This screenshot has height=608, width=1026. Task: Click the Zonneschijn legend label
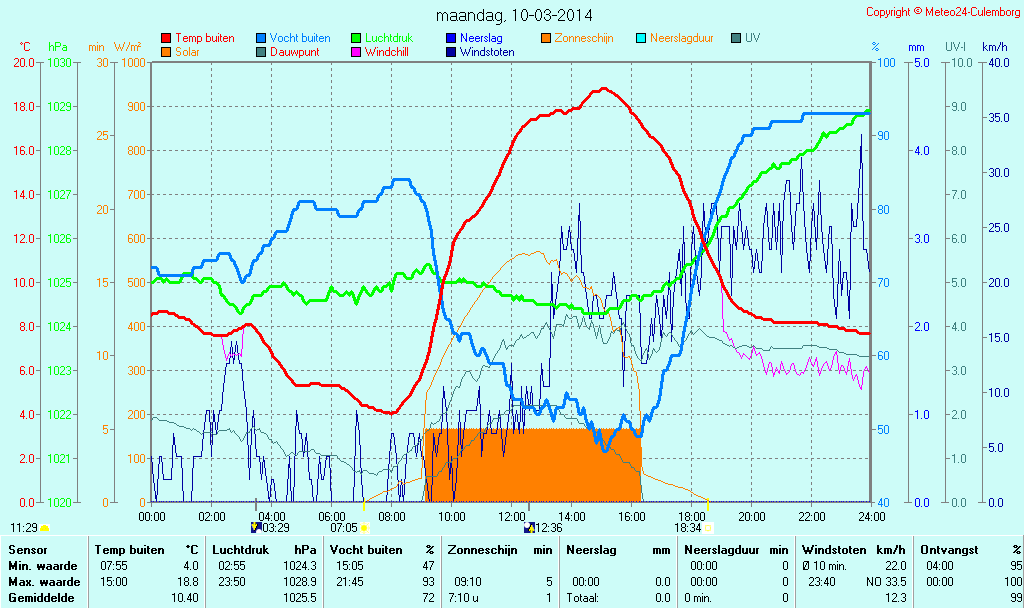point(586,38)
